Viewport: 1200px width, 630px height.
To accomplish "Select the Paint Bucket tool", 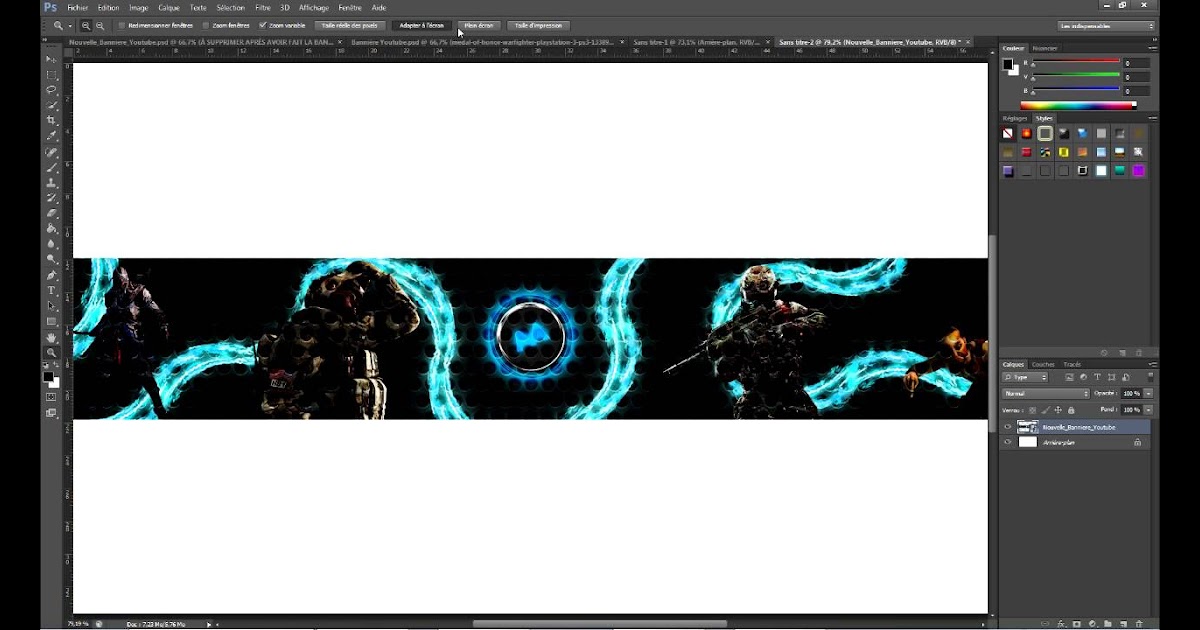I will [x=52, y=229].
